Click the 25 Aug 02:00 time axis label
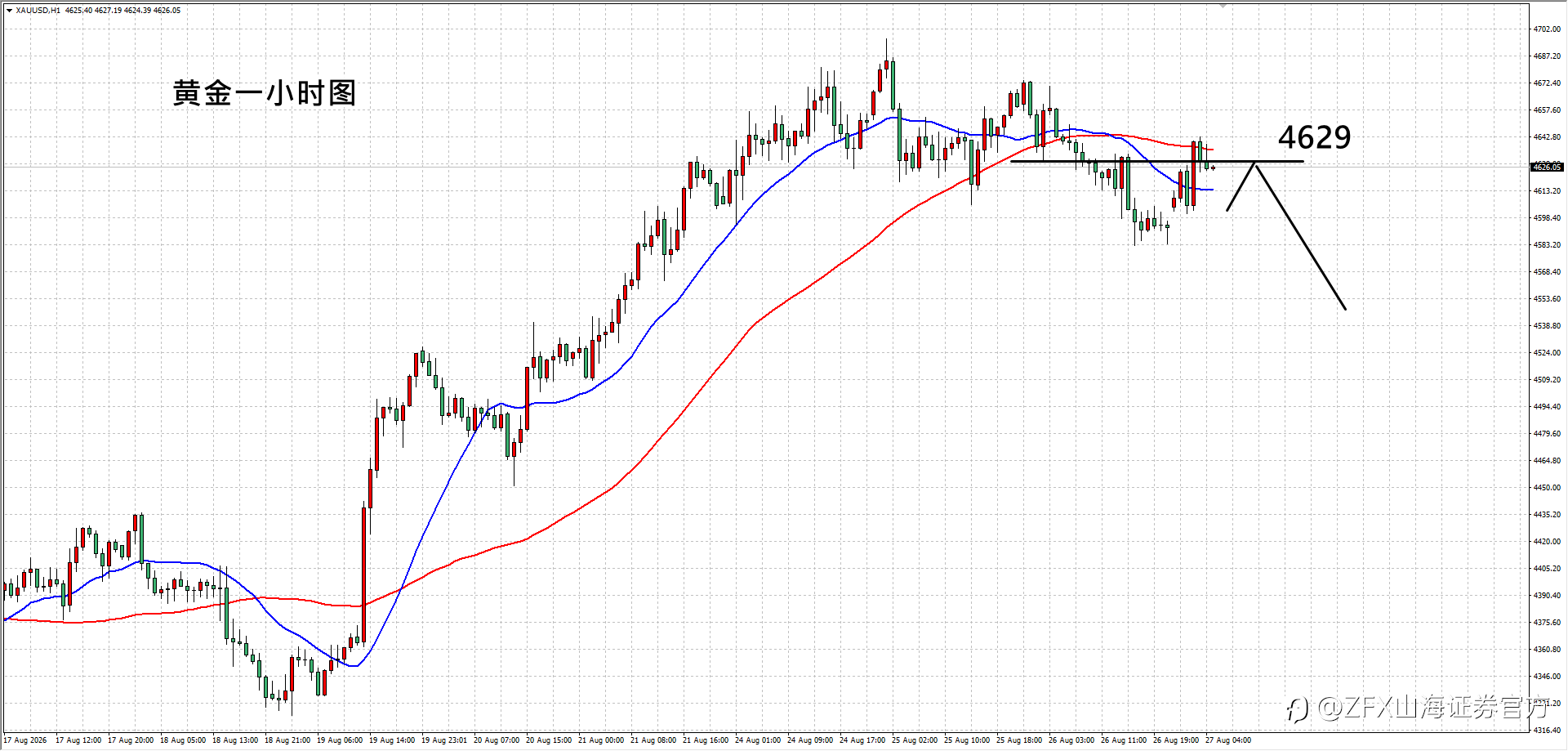Viewport: 1568px width, 751px height. [915, 740]
